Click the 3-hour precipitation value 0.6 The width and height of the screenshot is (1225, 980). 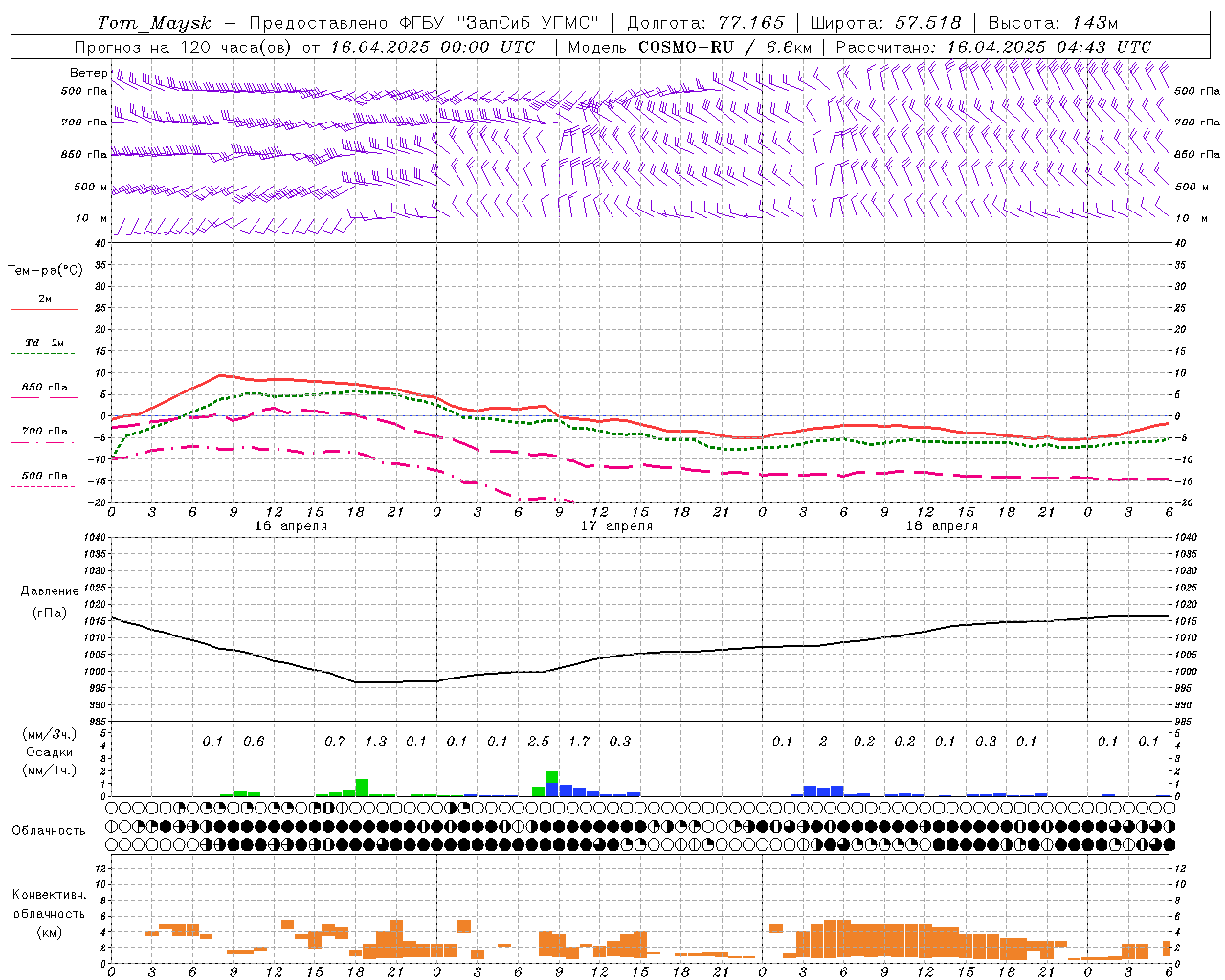(x=254, y=741)
